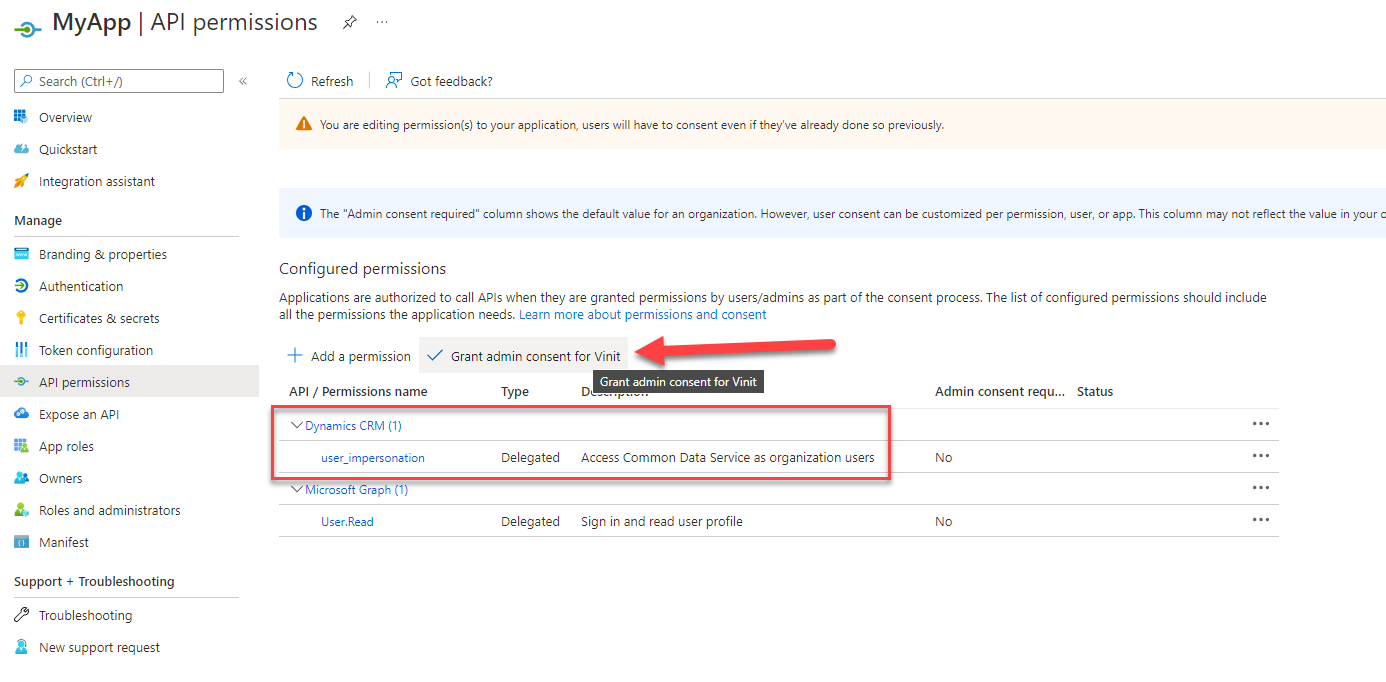
Task: Click the Troubleshooting wrench icon
Action: 21,615
